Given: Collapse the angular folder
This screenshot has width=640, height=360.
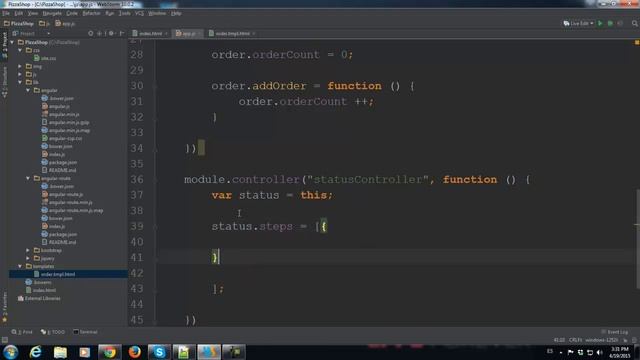Looking at the screenshot, I should [28, 90].
